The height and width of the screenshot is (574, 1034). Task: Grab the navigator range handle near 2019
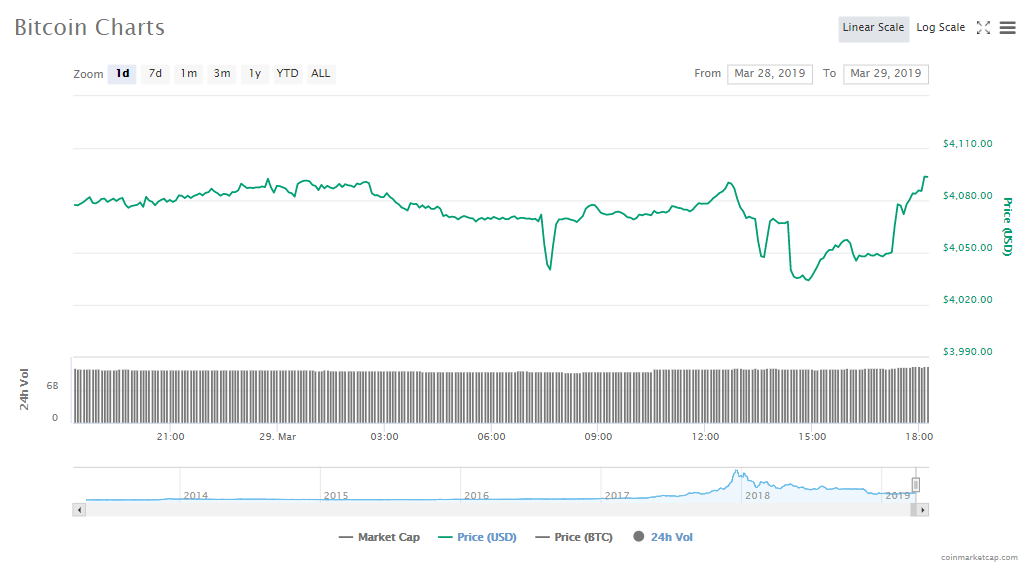tap(915, 485)
